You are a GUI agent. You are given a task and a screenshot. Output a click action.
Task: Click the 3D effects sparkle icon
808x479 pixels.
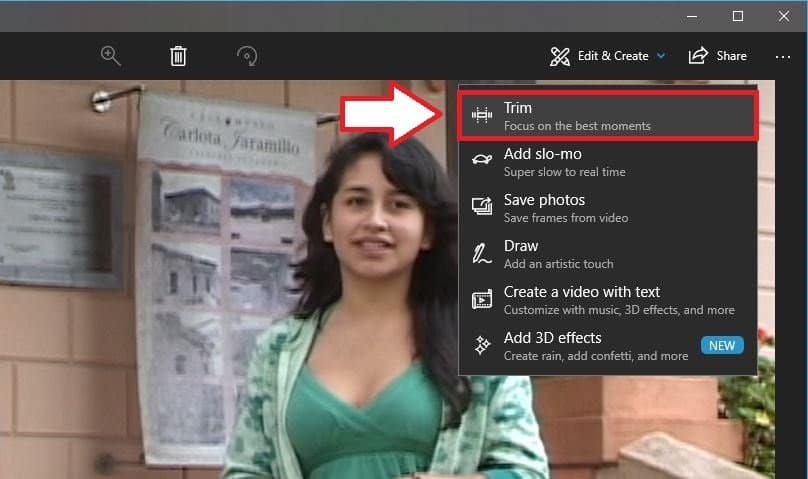click(482, 345)
